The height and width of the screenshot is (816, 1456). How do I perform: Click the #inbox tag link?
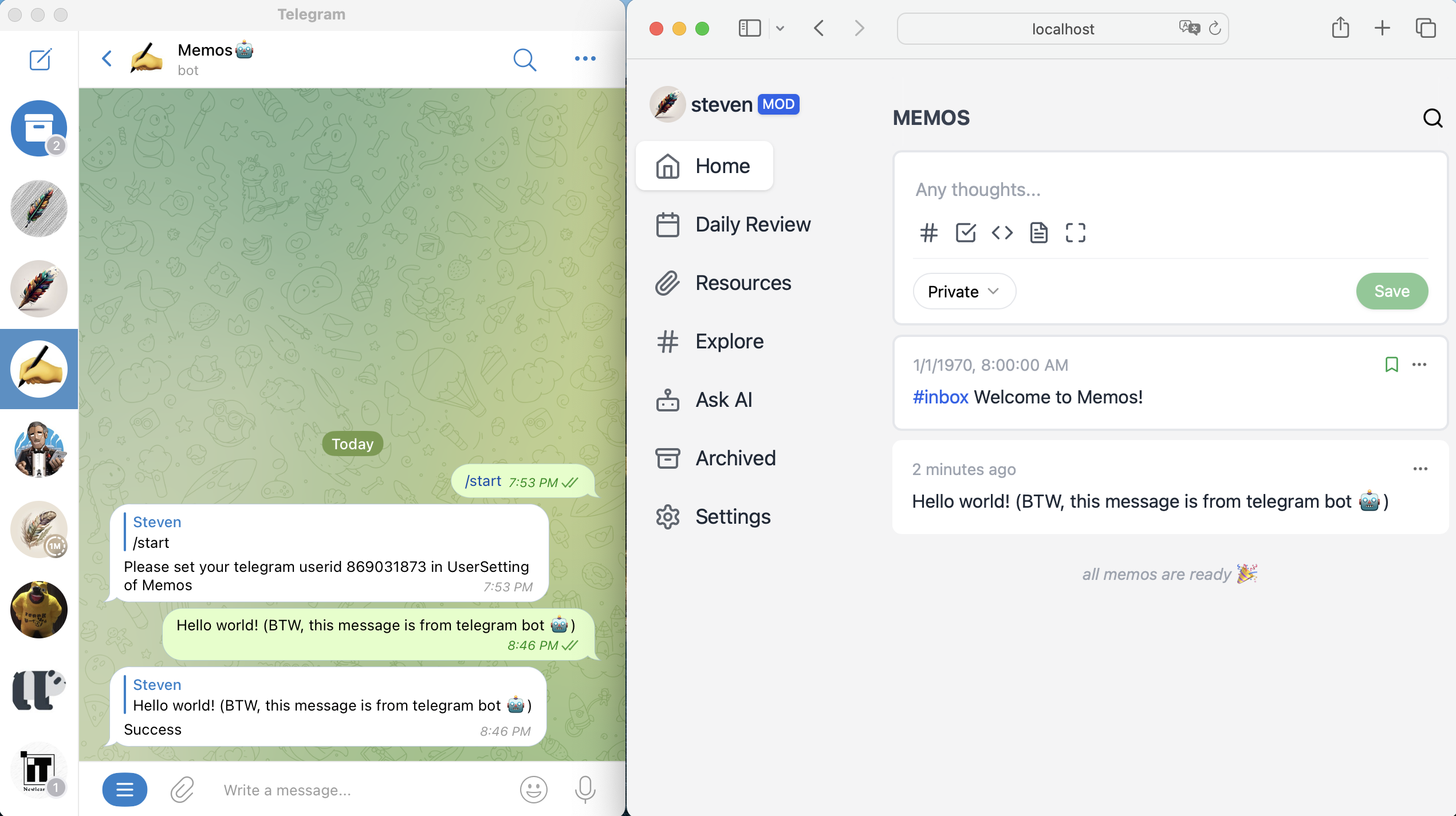click(x=940, y=397)
